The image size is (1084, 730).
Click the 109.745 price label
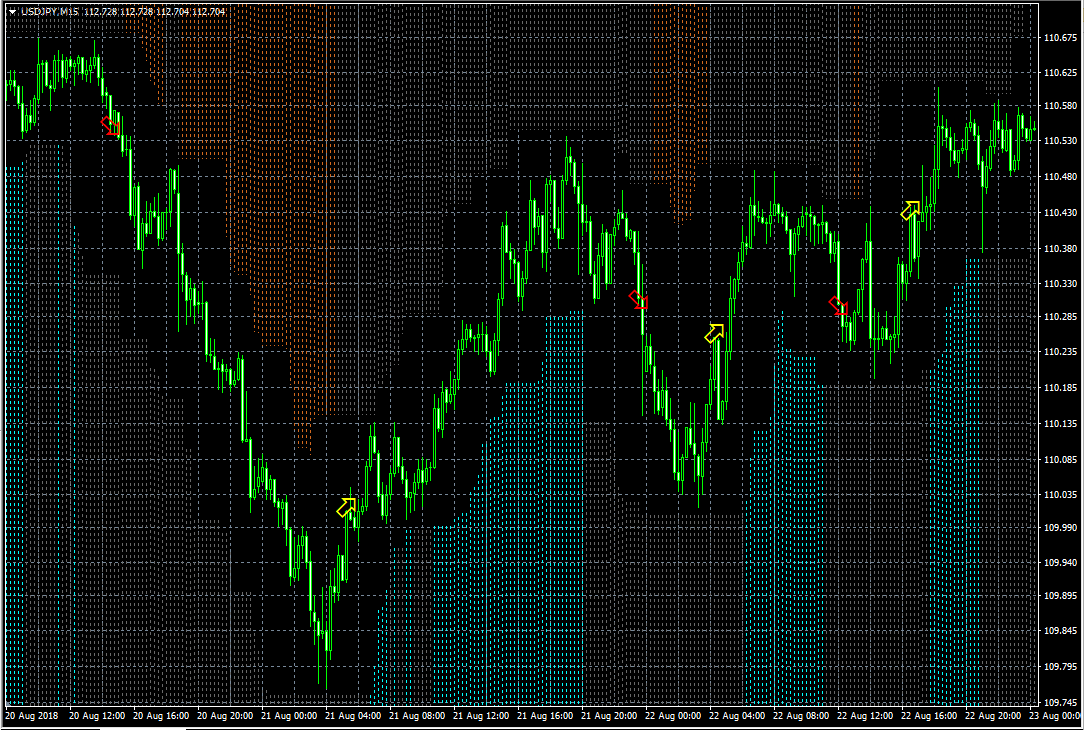(1060, 702)
